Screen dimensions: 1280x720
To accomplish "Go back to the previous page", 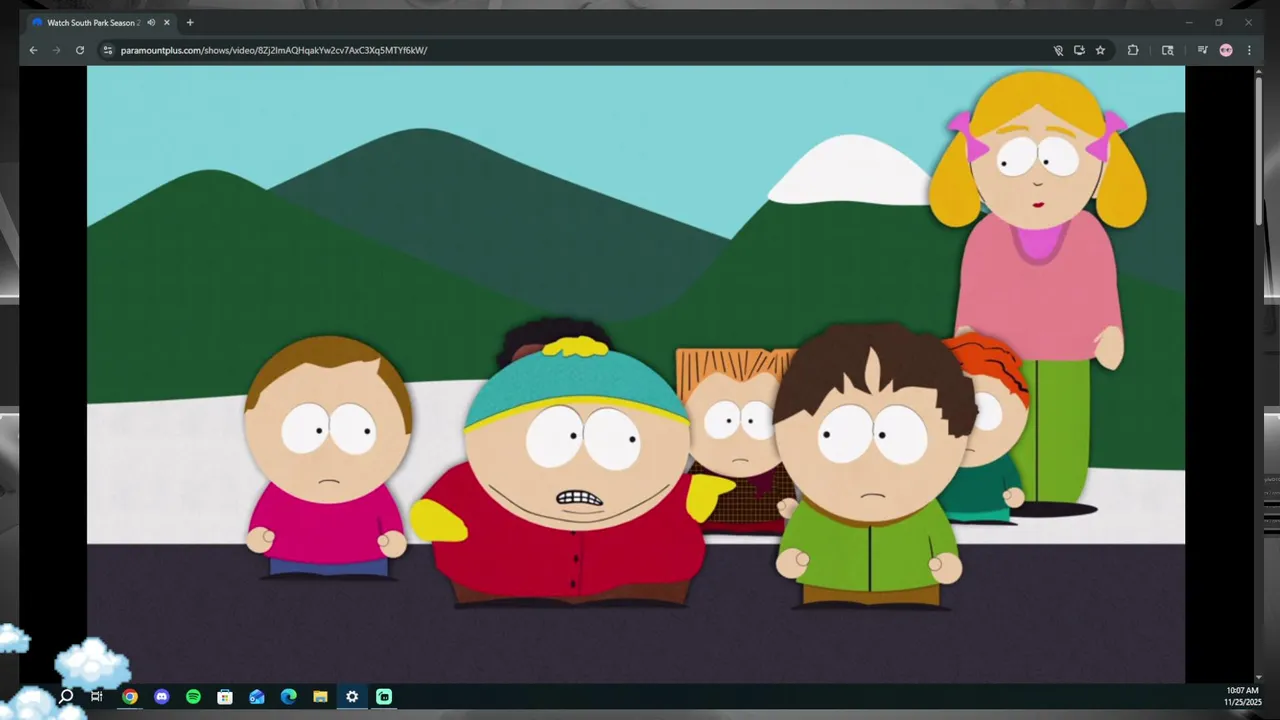I will pos(33,50).
